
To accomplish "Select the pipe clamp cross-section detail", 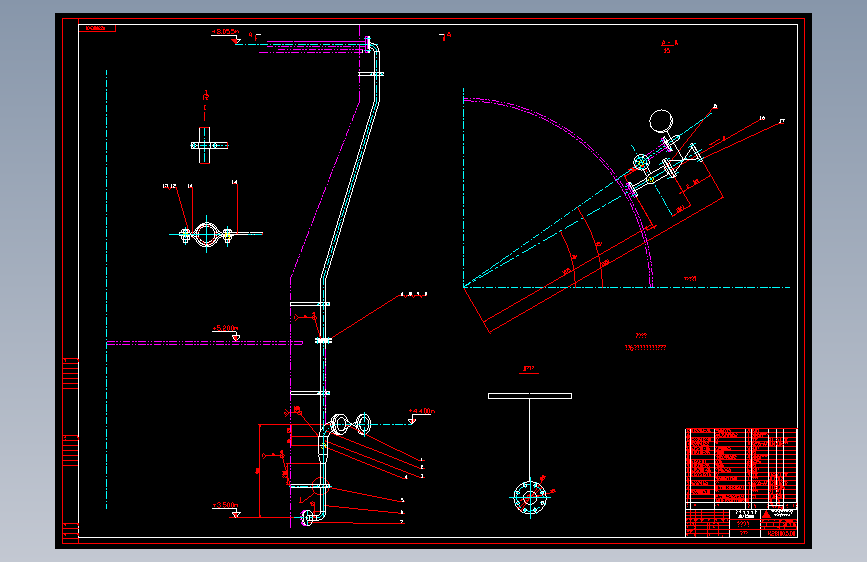I will coord(215,234).
